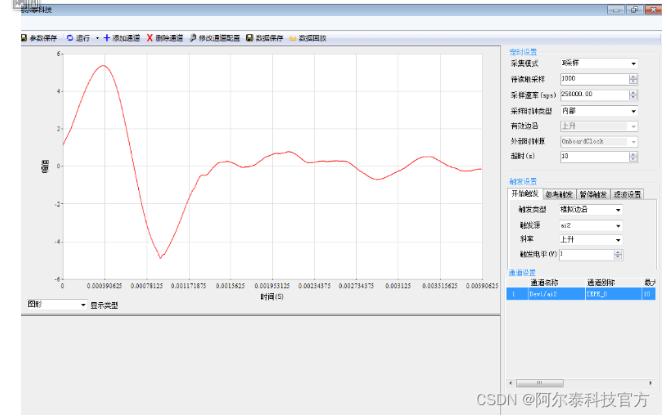
Task: Click the stepper on the 1000 samples field
Action: click(633, 79)
